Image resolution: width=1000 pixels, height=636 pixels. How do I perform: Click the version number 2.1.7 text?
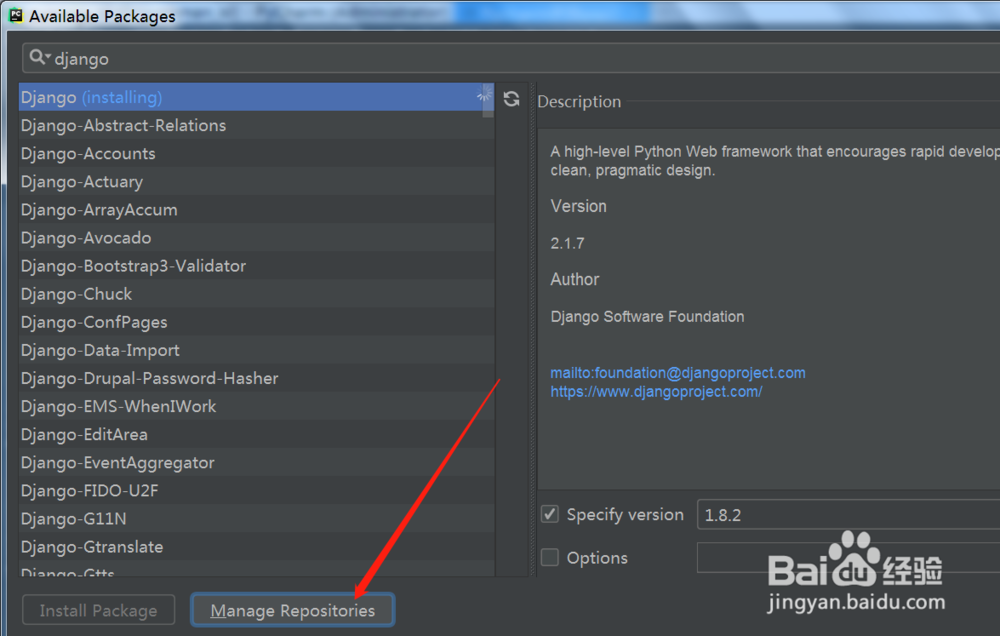tap(568, 243)
